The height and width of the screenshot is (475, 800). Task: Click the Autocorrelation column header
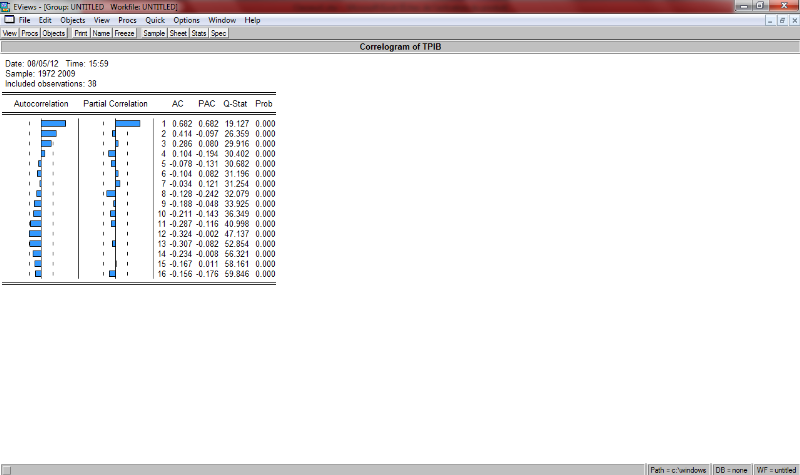[x=41, y=104]
